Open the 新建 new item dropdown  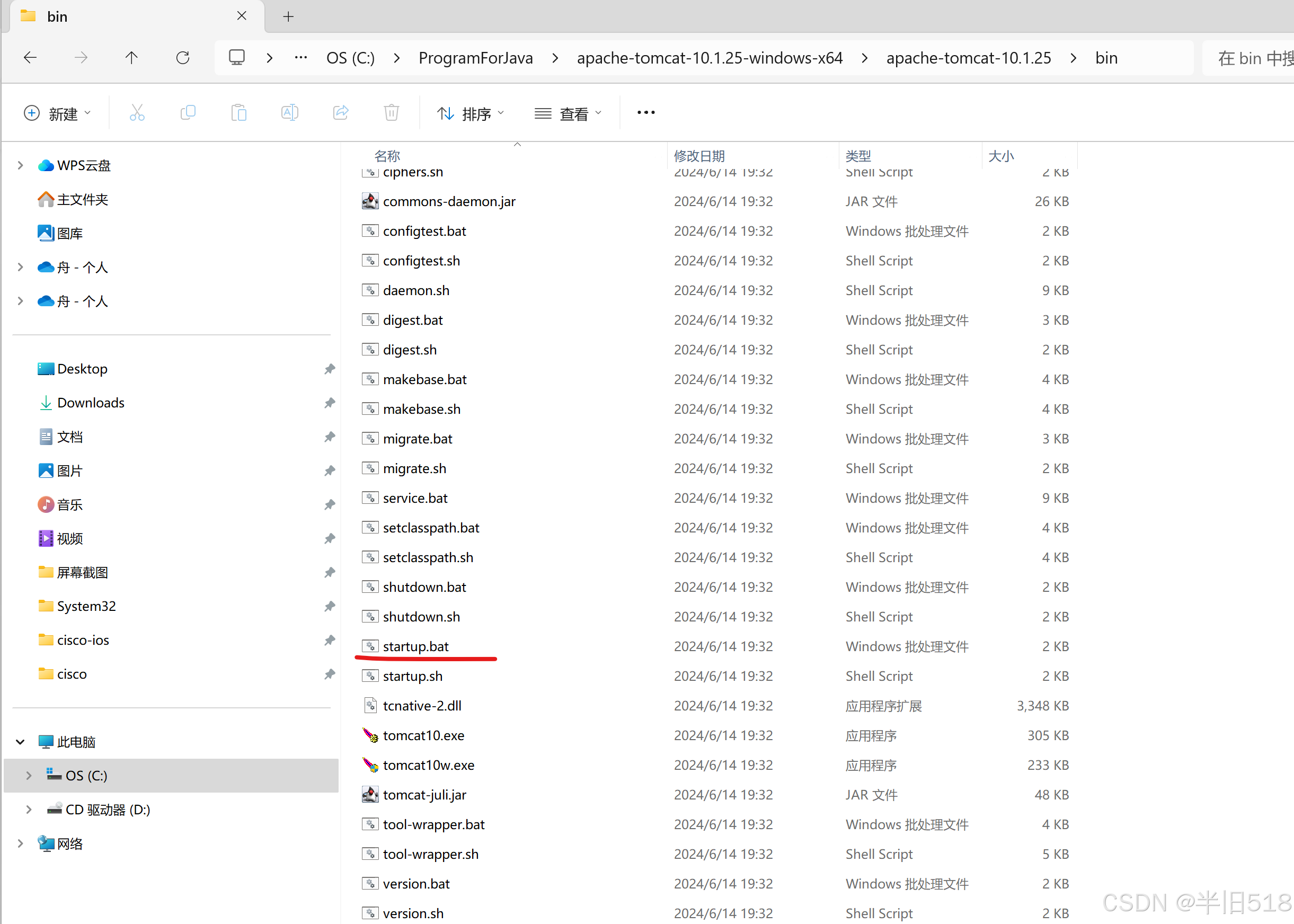[57, 113]
